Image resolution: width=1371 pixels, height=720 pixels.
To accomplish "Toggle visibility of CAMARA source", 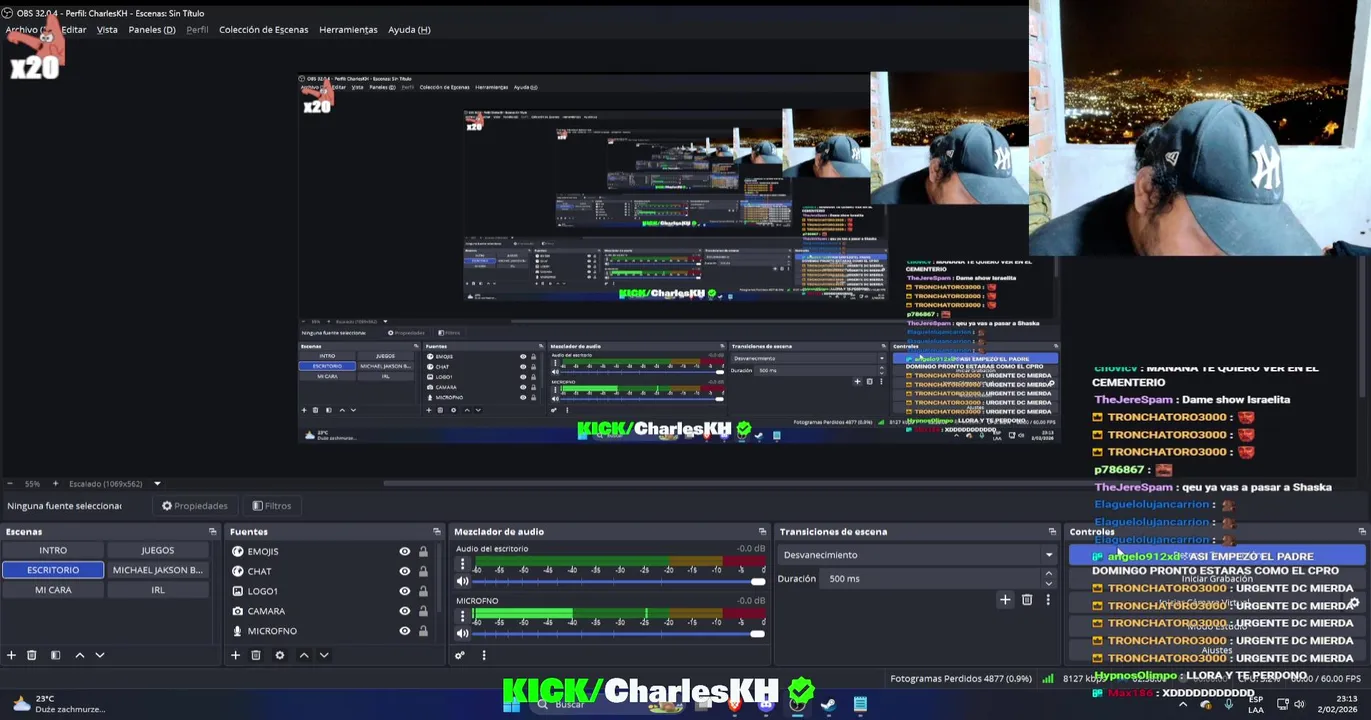I will click(405, 611).
